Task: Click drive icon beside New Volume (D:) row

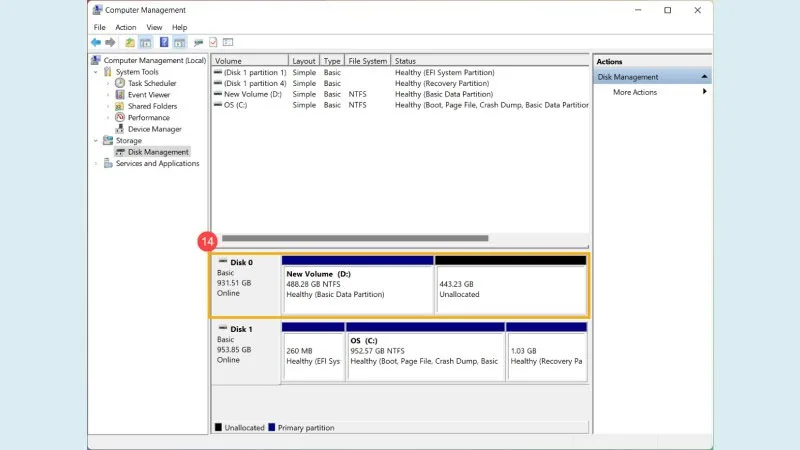Action: pos(218,94)
